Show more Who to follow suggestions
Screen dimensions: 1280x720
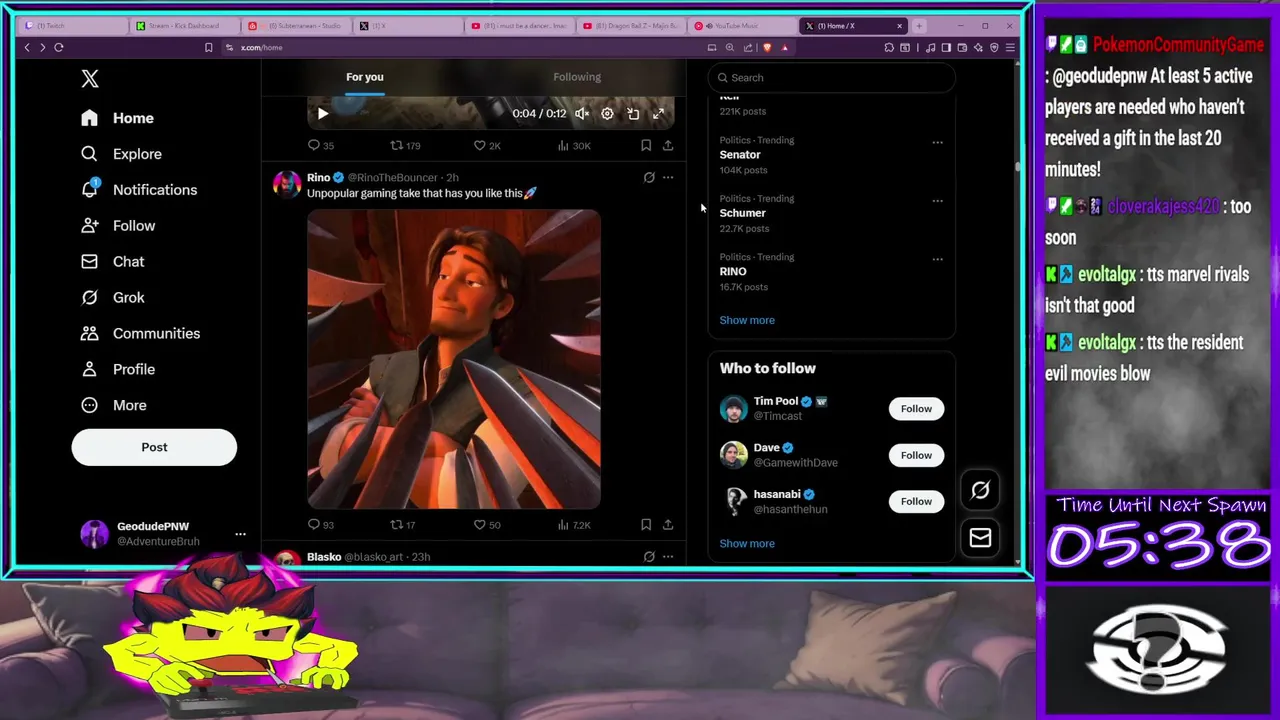[x=747, y=544]
